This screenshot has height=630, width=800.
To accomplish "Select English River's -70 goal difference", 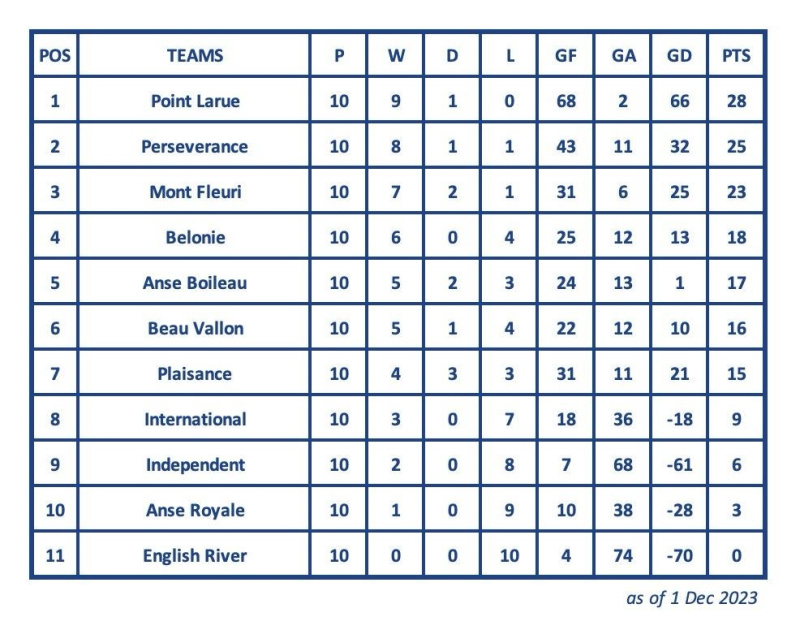I will 679,556.
